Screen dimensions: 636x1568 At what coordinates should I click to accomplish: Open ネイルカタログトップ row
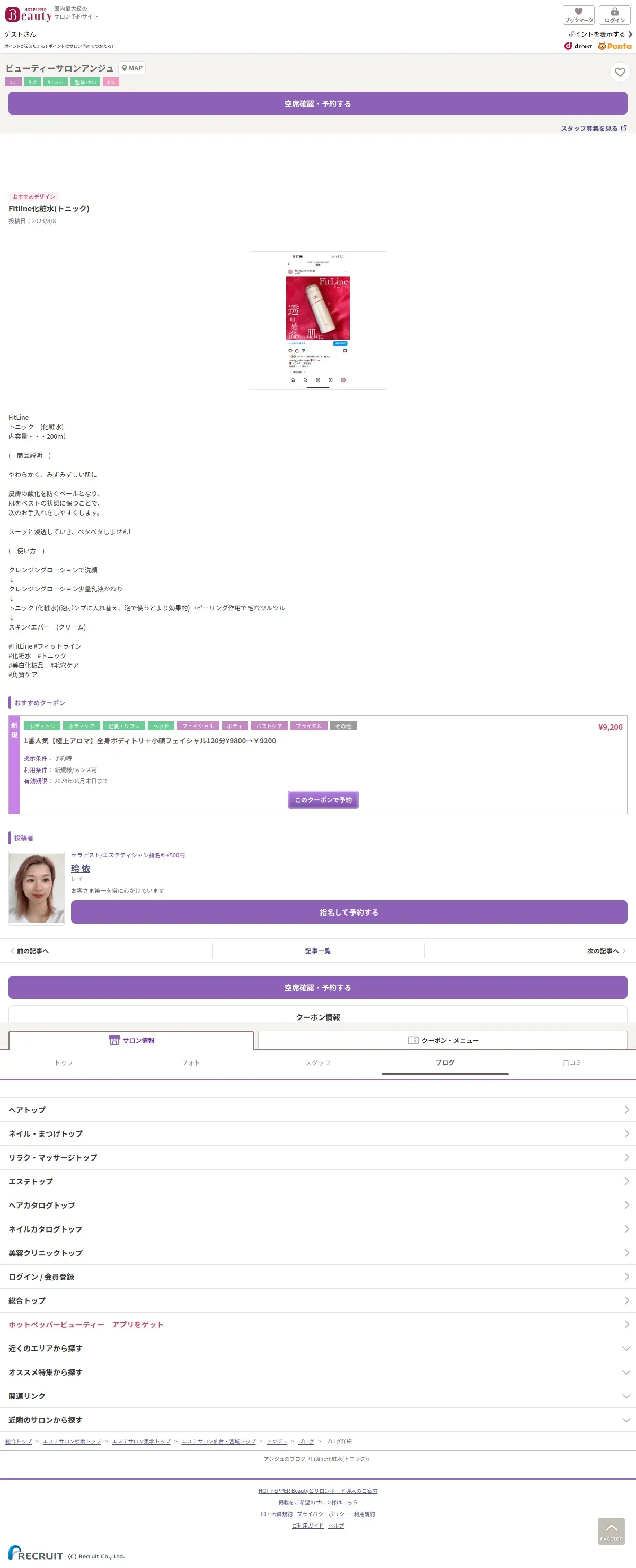tap(317, 1229)
